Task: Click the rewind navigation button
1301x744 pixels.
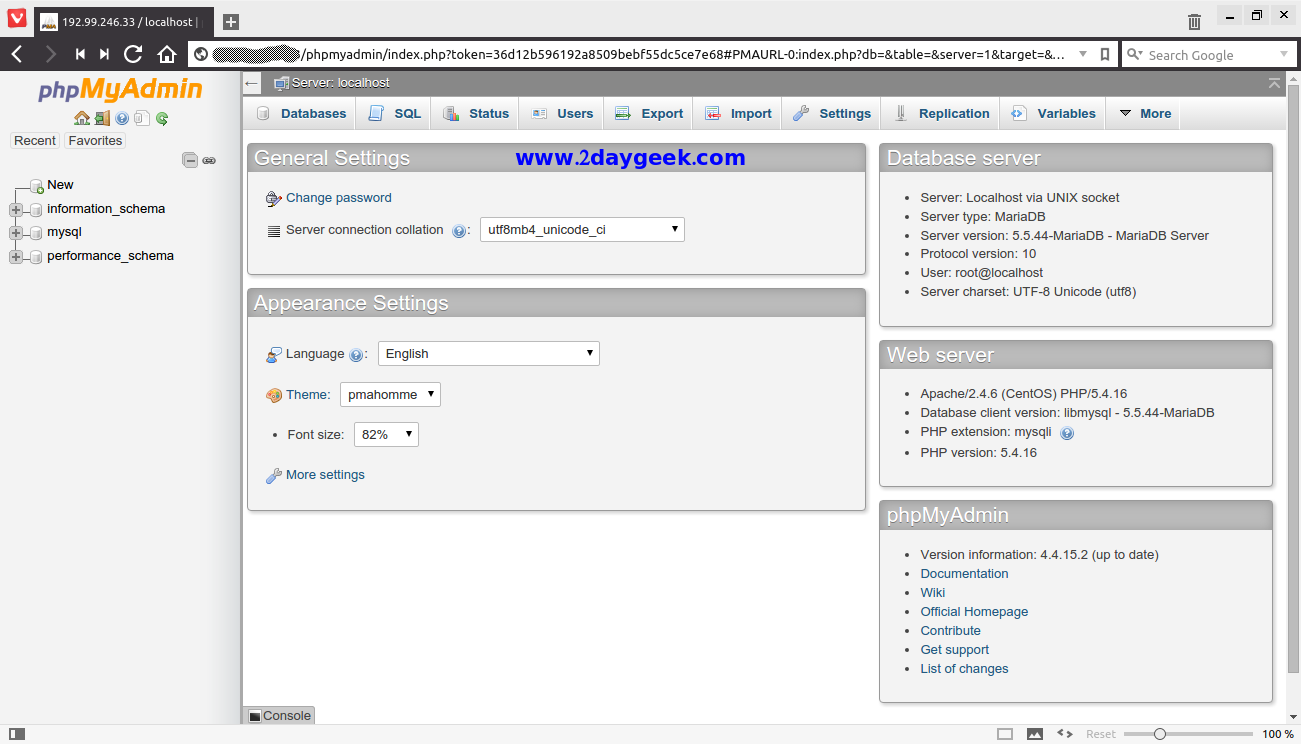Action: (80, 54)
